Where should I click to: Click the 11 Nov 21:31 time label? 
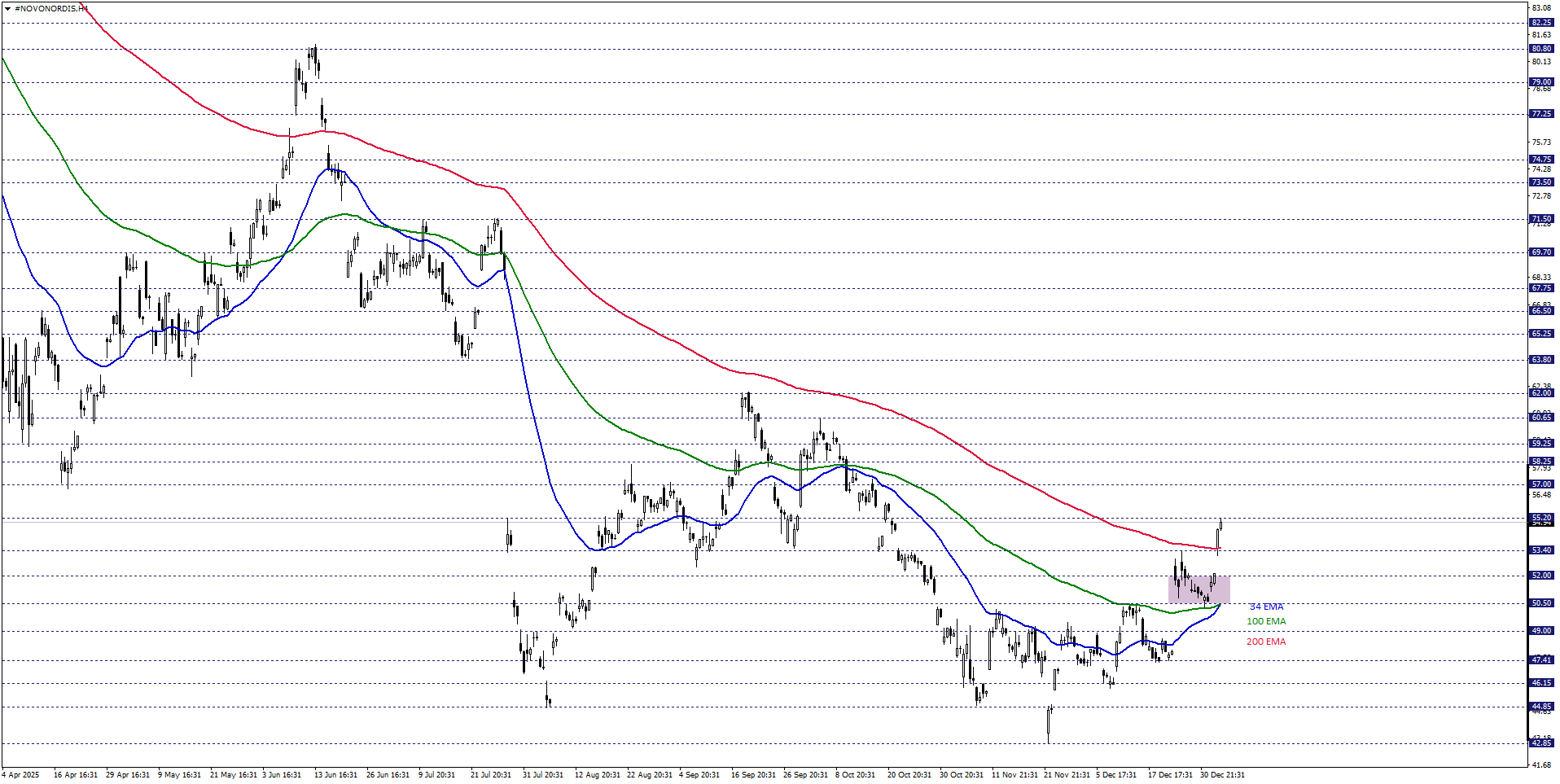click(1014, 775)
